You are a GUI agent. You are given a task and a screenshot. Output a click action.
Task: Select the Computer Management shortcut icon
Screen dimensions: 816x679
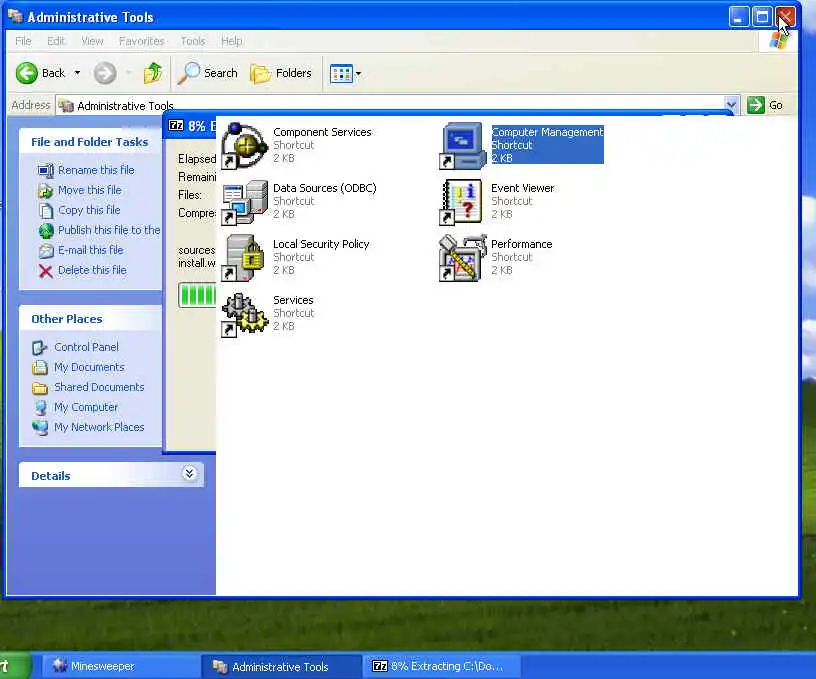462,146
